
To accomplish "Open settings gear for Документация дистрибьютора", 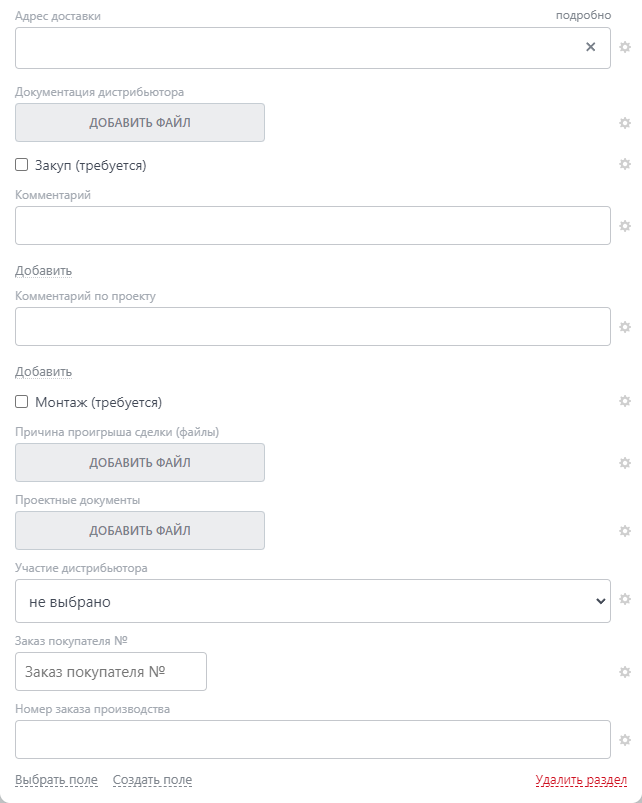I will tap(625, 123).
